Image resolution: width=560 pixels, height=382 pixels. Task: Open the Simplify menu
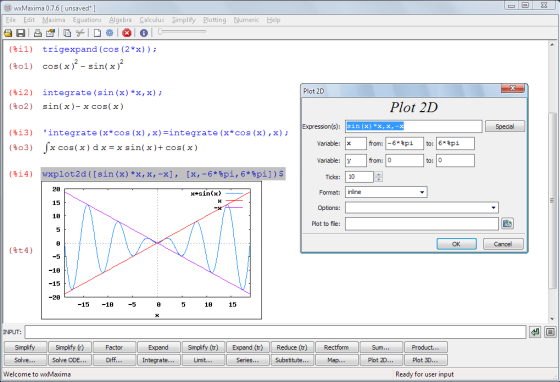point(184,20)
